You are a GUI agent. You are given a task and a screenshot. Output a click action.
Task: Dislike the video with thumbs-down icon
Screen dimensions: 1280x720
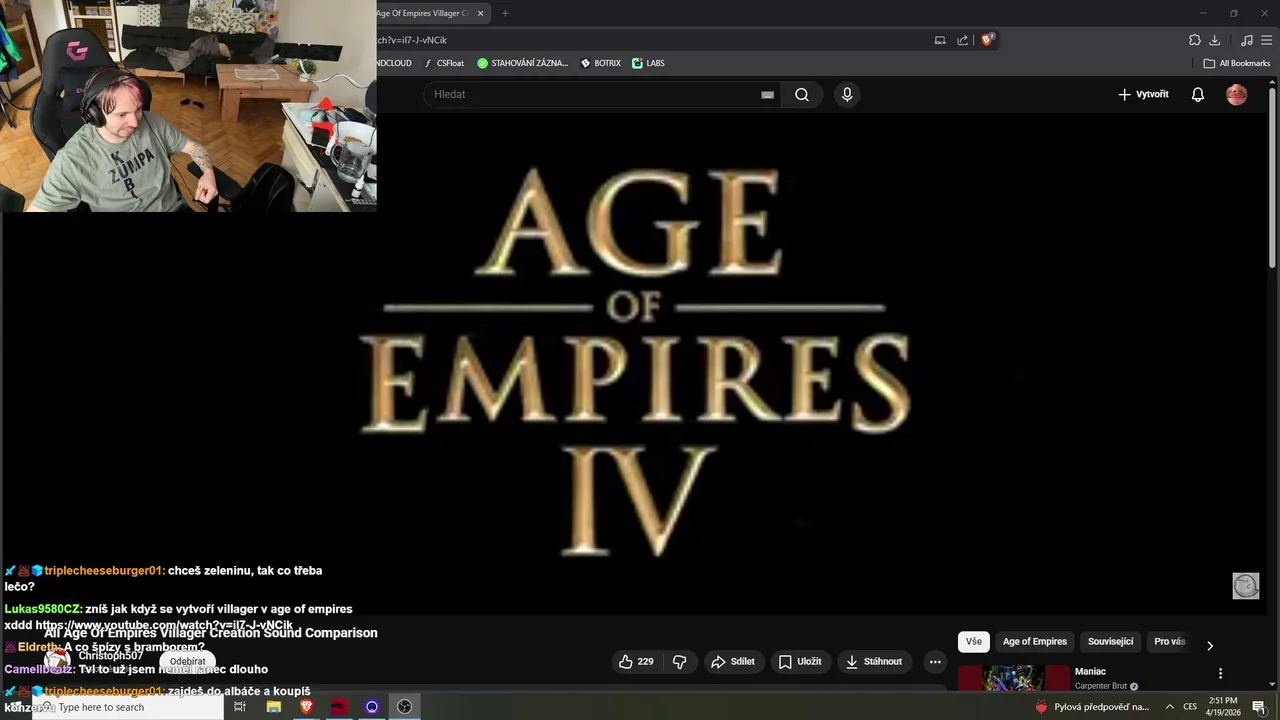pyautogui.click(x=679, y=662)
